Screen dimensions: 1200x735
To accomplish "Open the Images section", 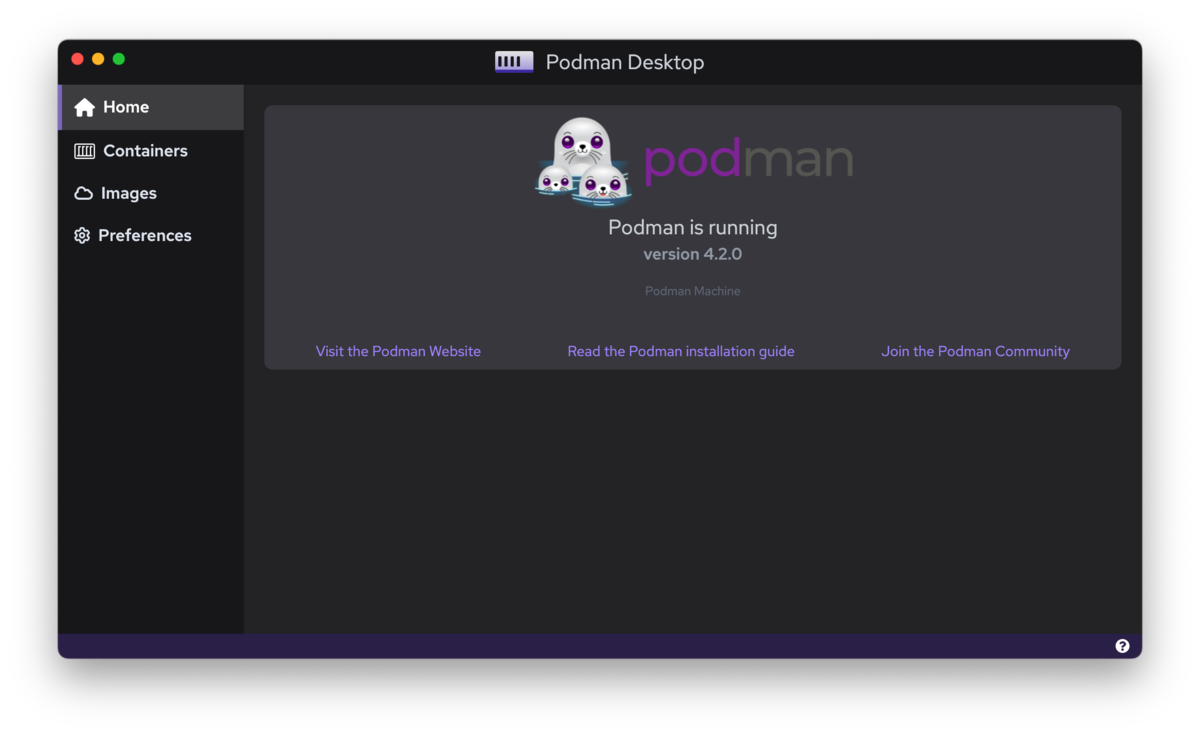I will [x=128, y=193].
